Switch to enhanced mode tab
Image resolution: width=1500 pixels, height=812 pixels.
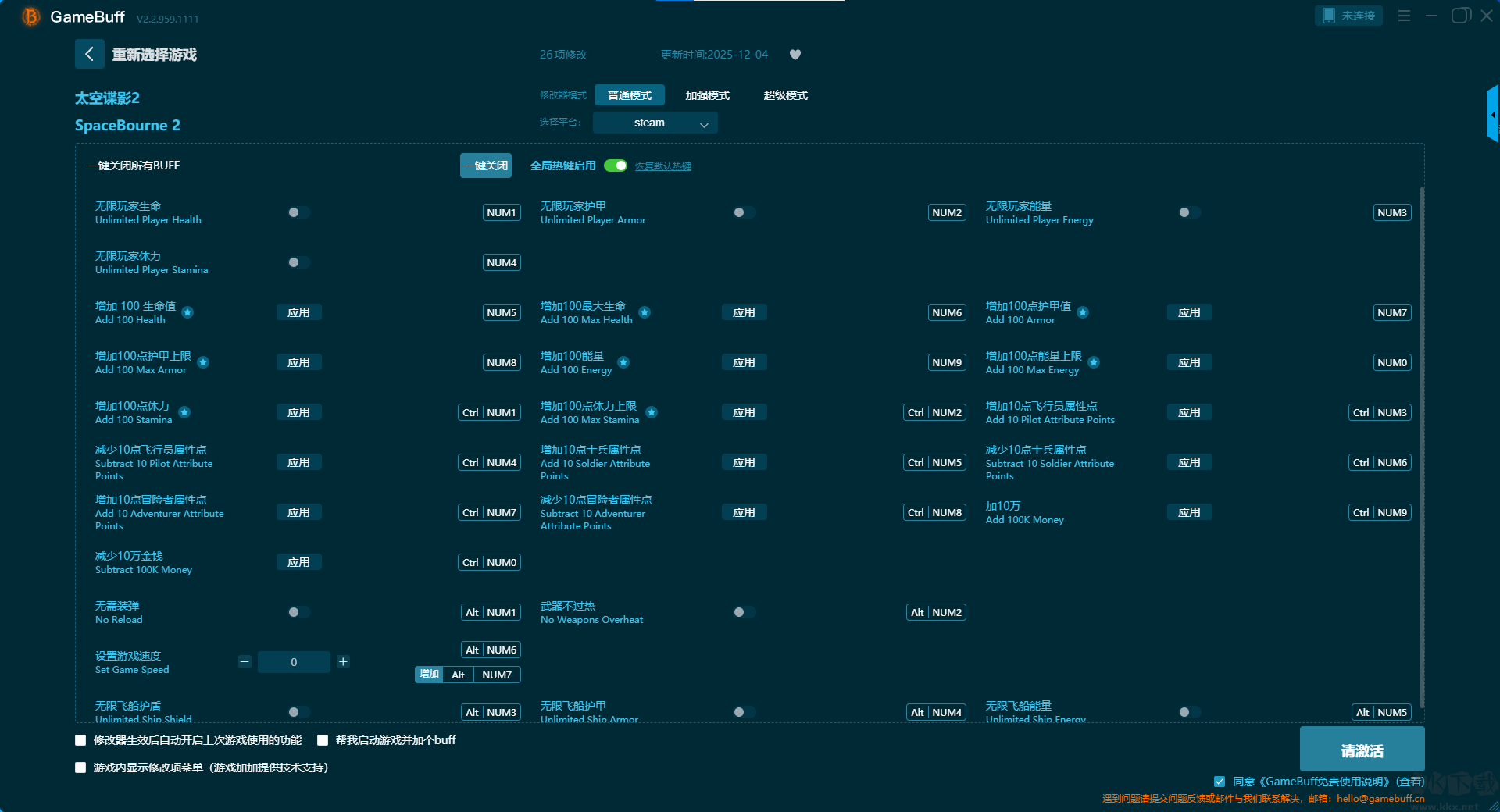click(708, 95)
